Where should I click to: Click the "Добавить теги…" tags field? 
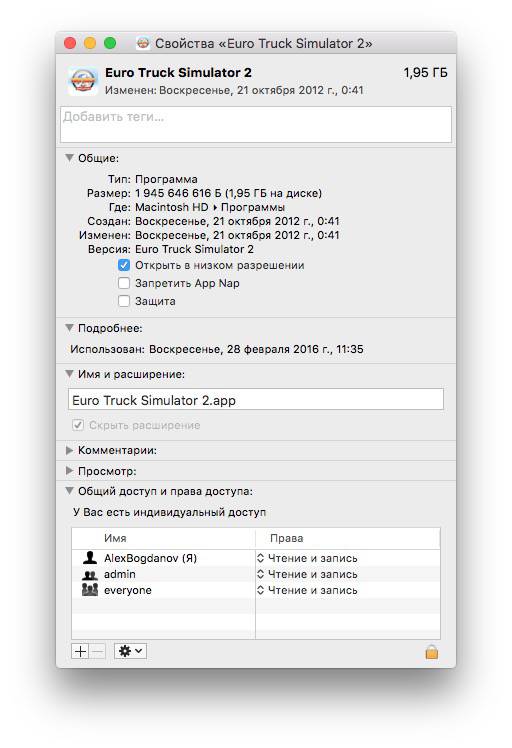point(256,125)
